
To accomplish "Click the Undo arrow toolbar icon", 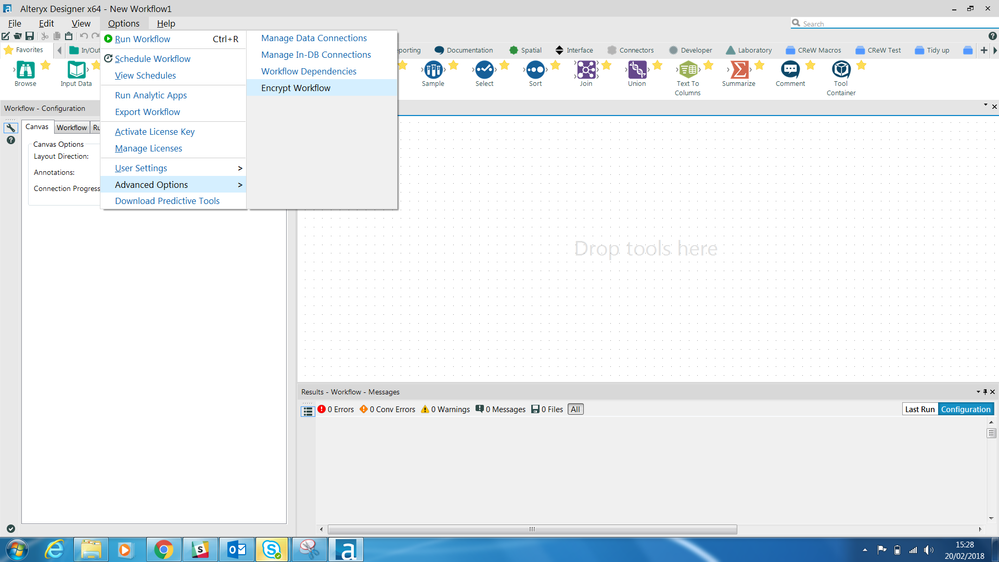I will pos(83,36).
